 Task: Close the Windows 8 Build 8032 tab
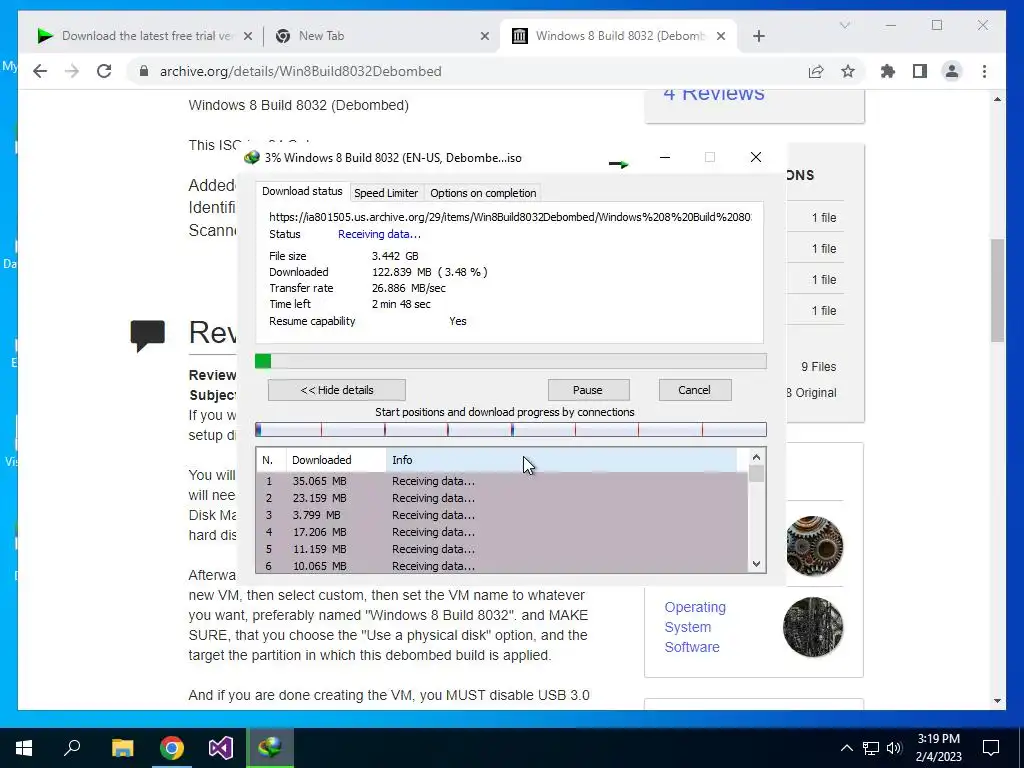[x=721, y=36]
